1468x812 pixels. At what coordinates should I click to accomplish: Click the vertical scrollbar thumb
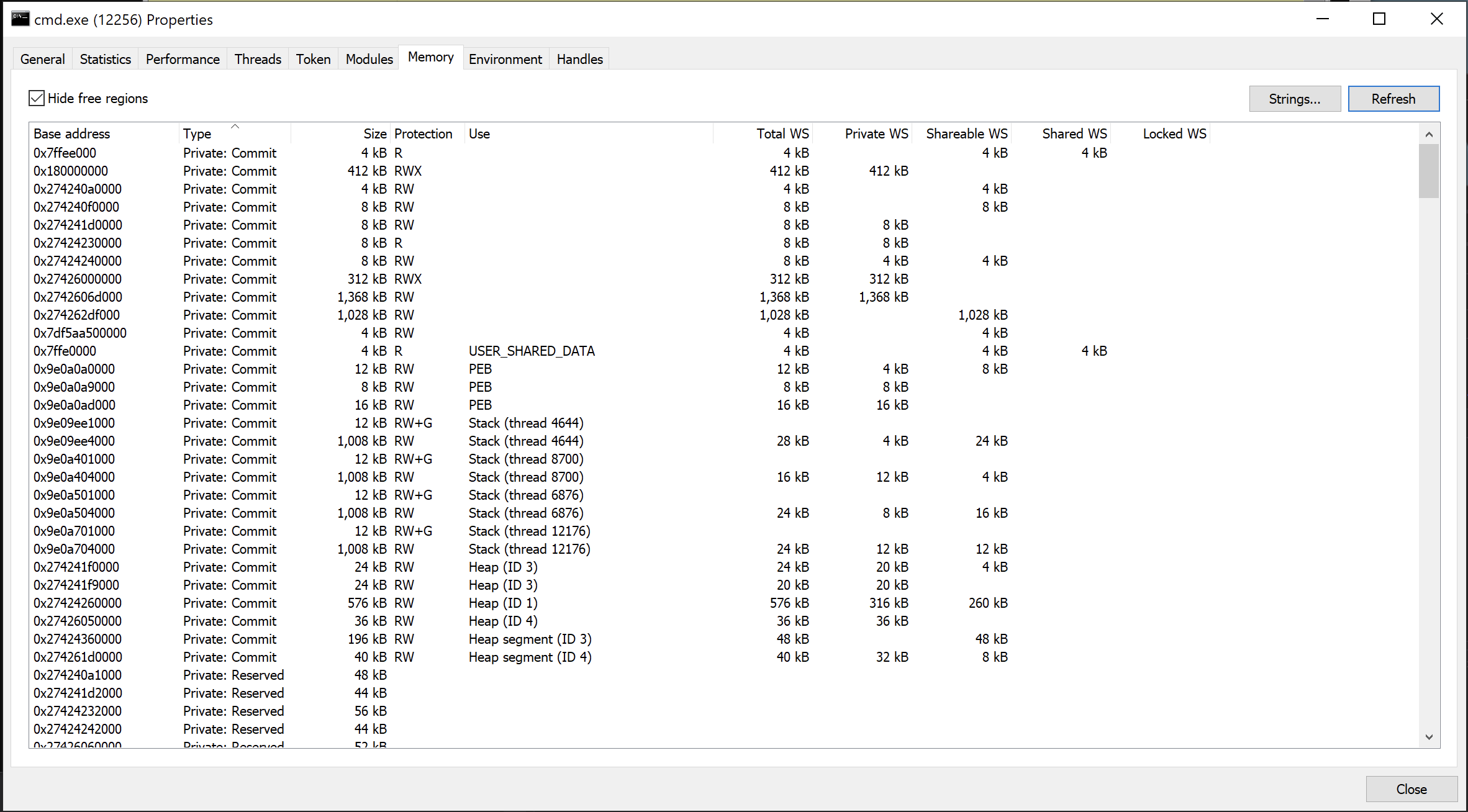(1429, 171)
